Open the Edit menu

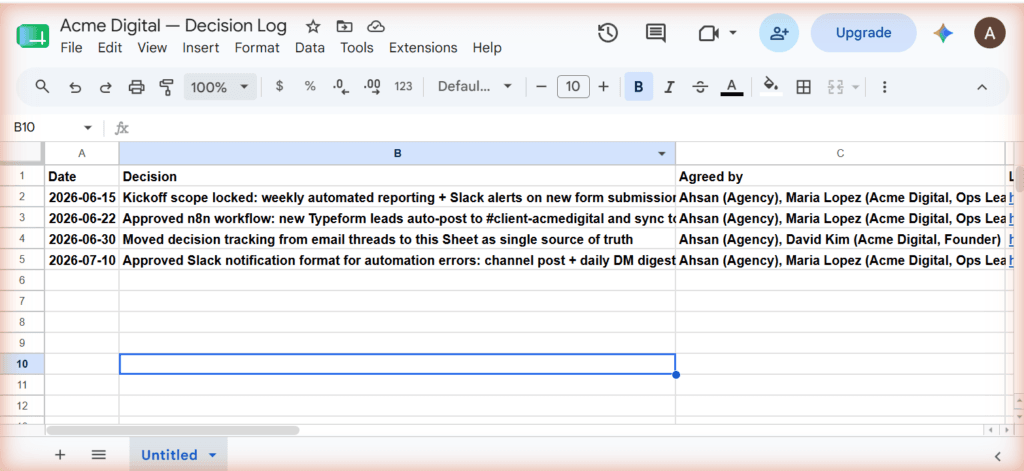point(110,48)
